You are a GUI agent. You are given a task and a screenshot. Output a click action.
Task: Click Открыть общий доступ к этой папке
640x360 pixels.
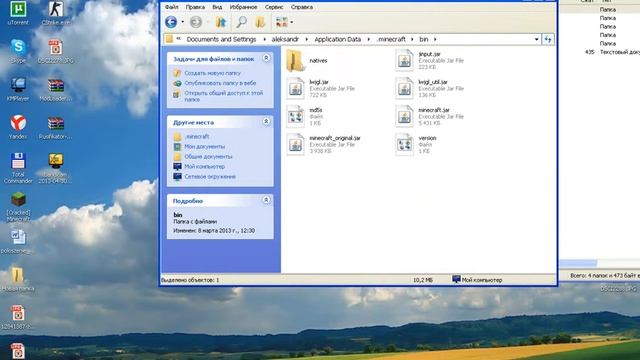(223, 96)
